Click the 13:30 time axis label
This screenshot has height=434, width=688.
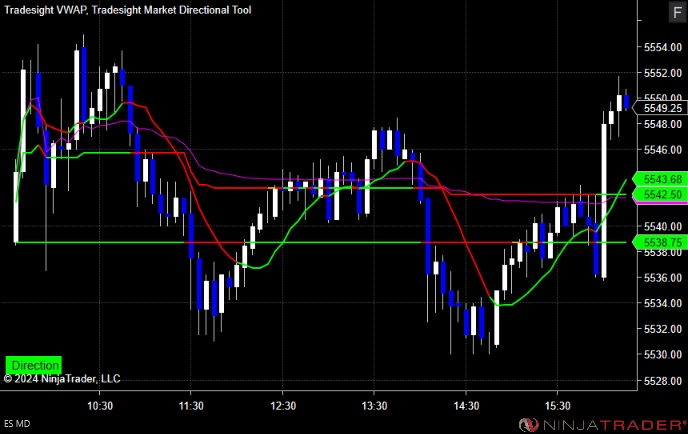point(374,406)
